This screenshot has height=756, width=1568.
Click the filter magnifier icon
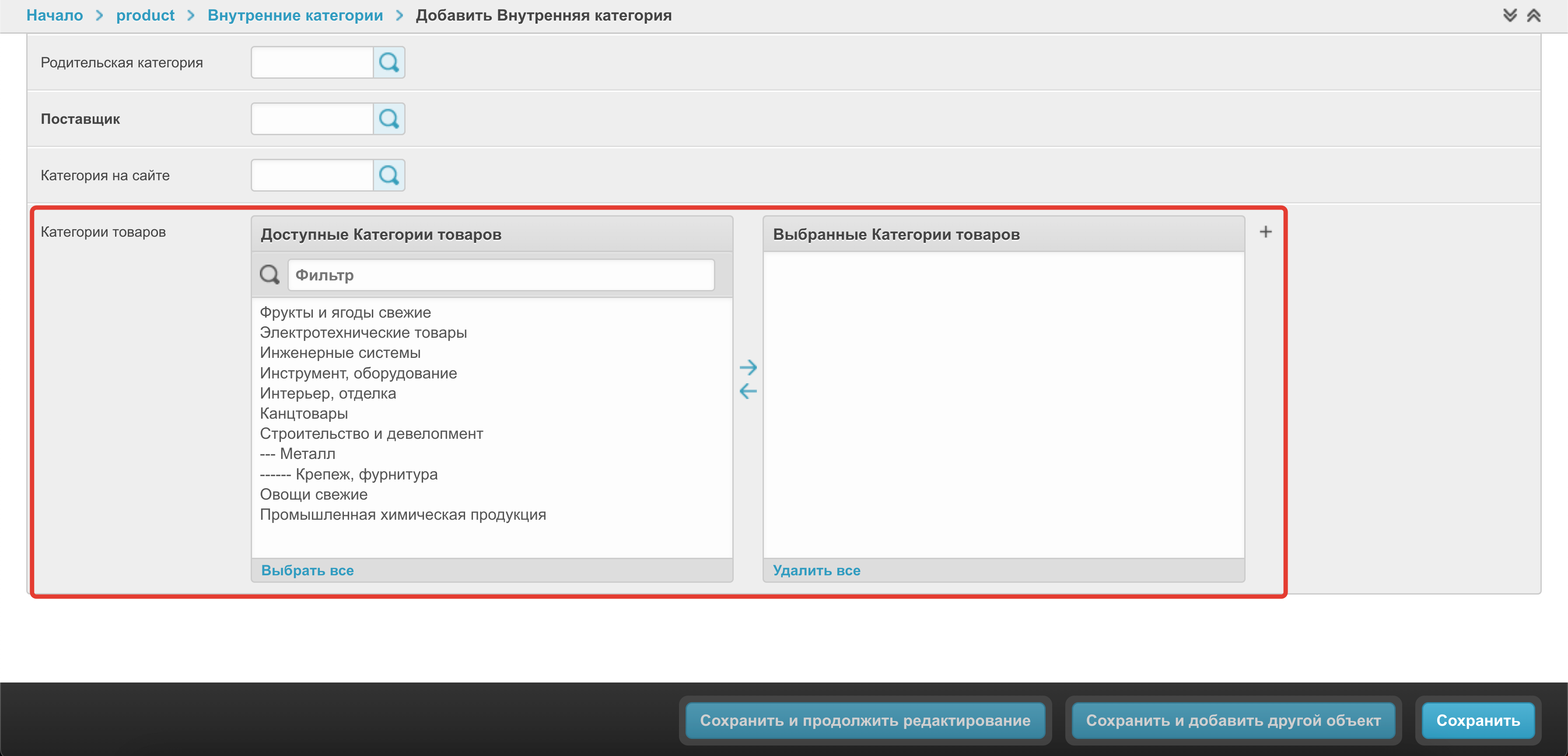269,275
